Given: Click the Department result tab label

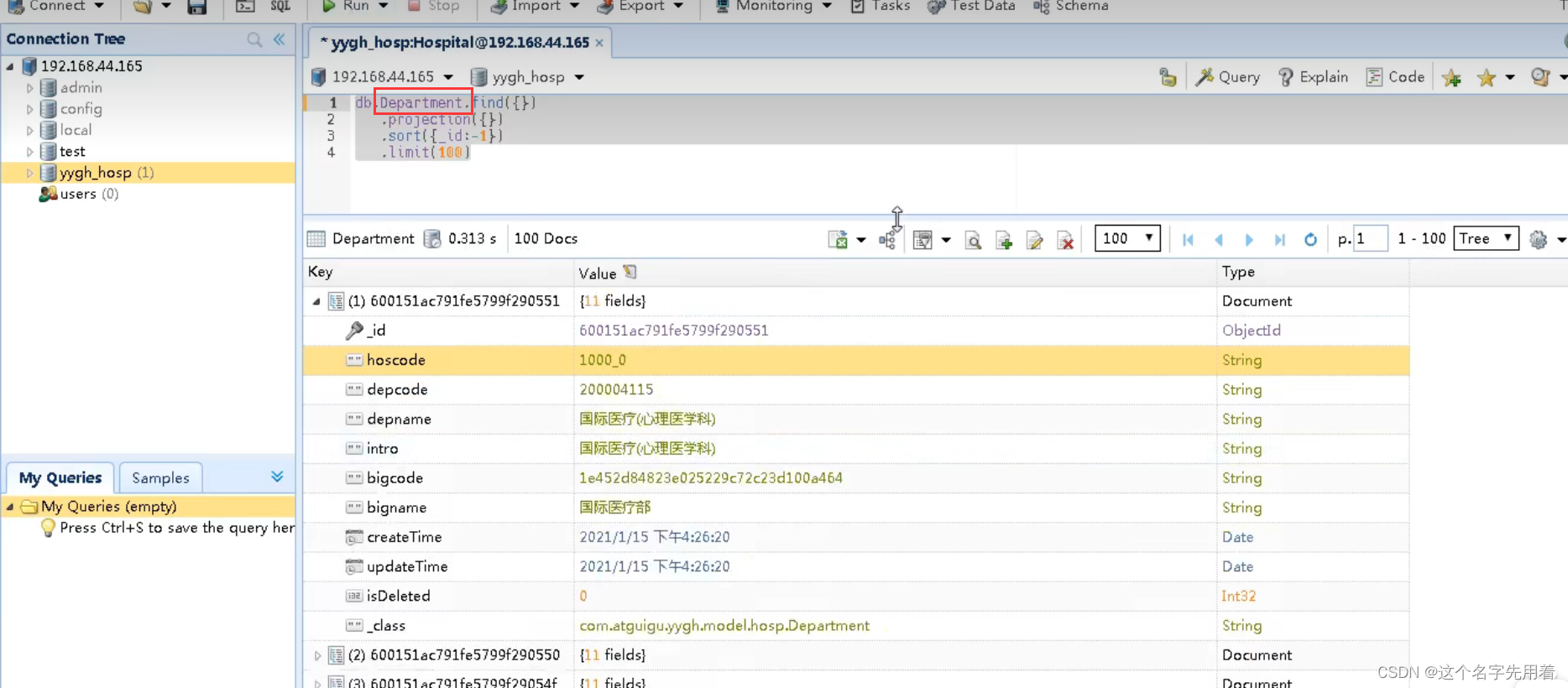Looking at the screenshot, I should (373, 239).
